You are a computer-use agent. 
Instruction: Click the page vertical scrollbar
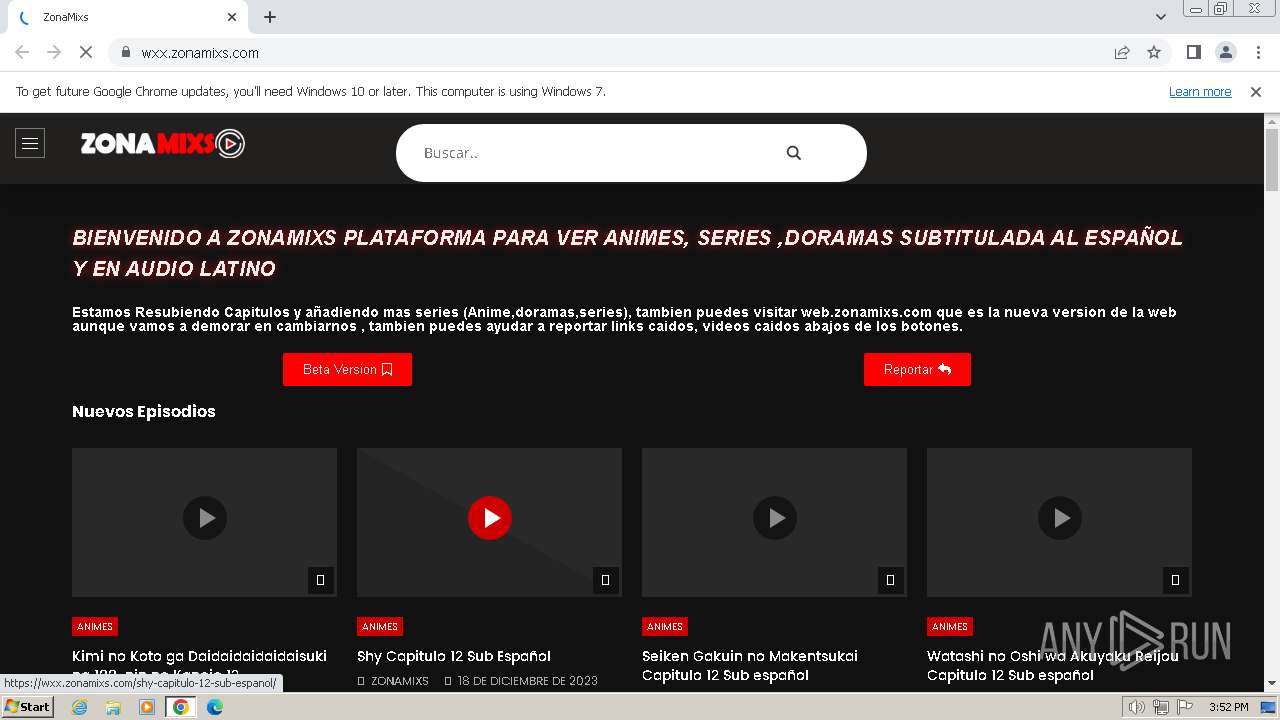click(1272, 160)
